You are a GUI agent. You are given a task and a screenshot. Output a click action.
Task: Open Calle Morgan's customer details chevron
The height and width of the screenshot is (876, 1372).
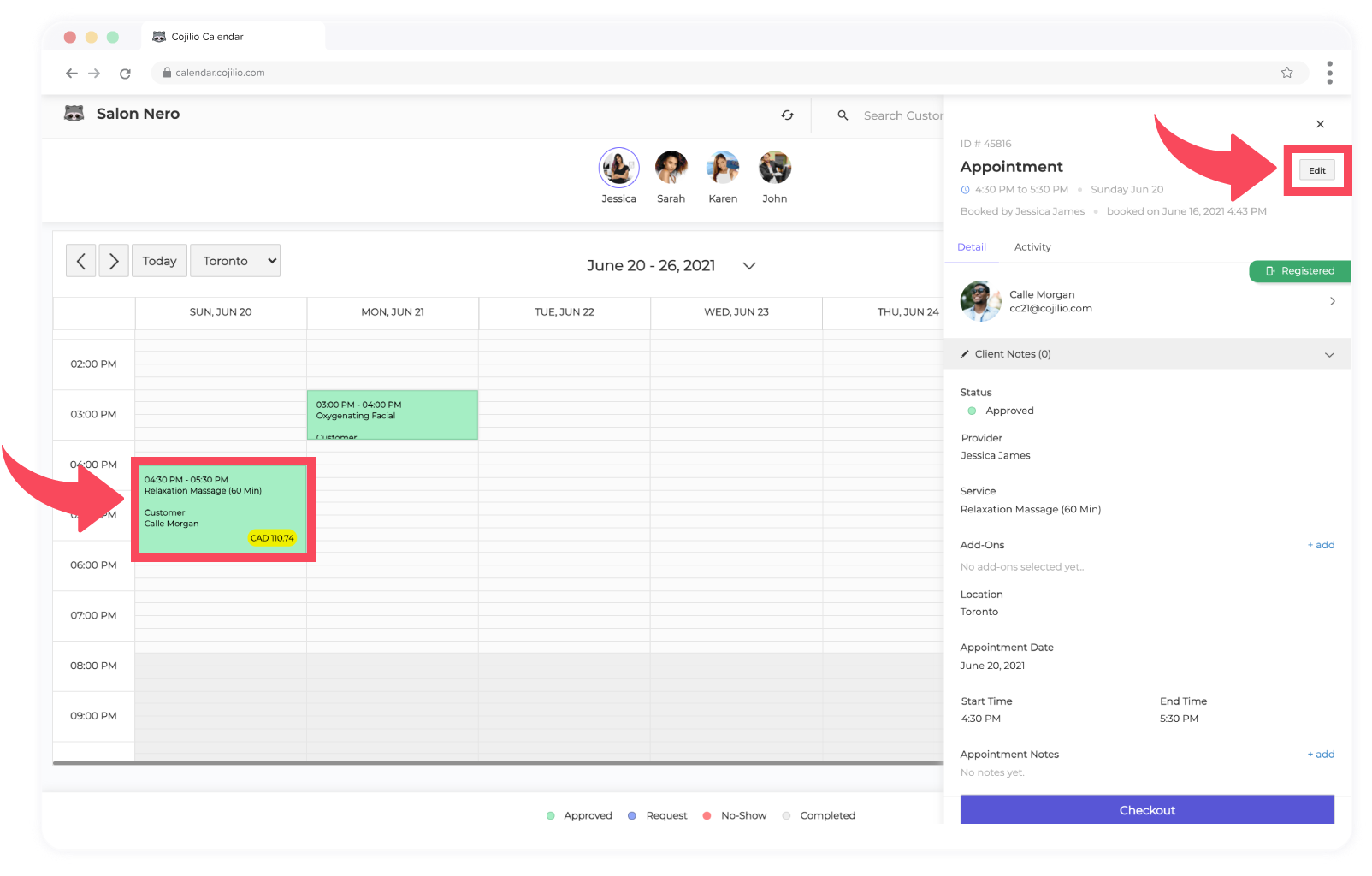1333,301
